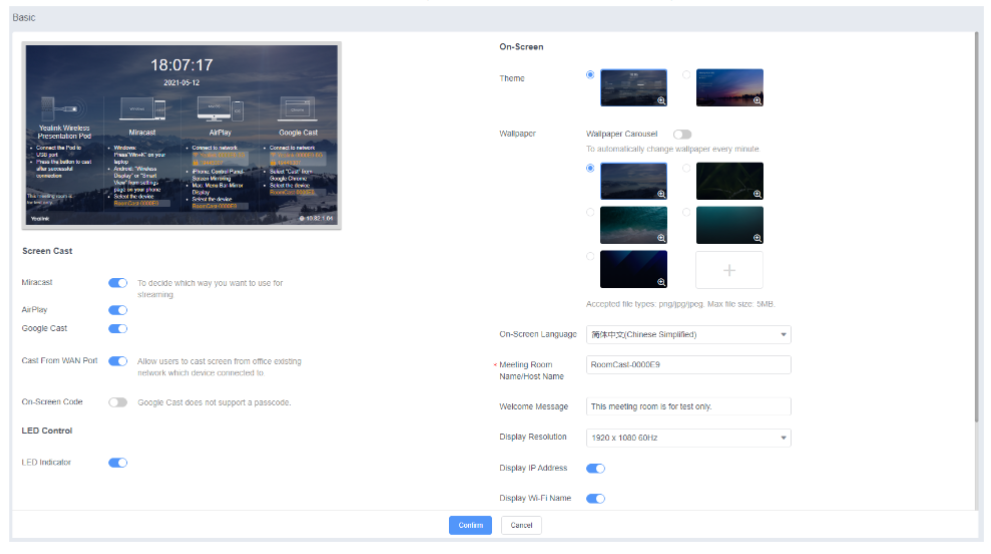Click the Welcome Message text field
991x554 pixels.
tap(688, 406)
